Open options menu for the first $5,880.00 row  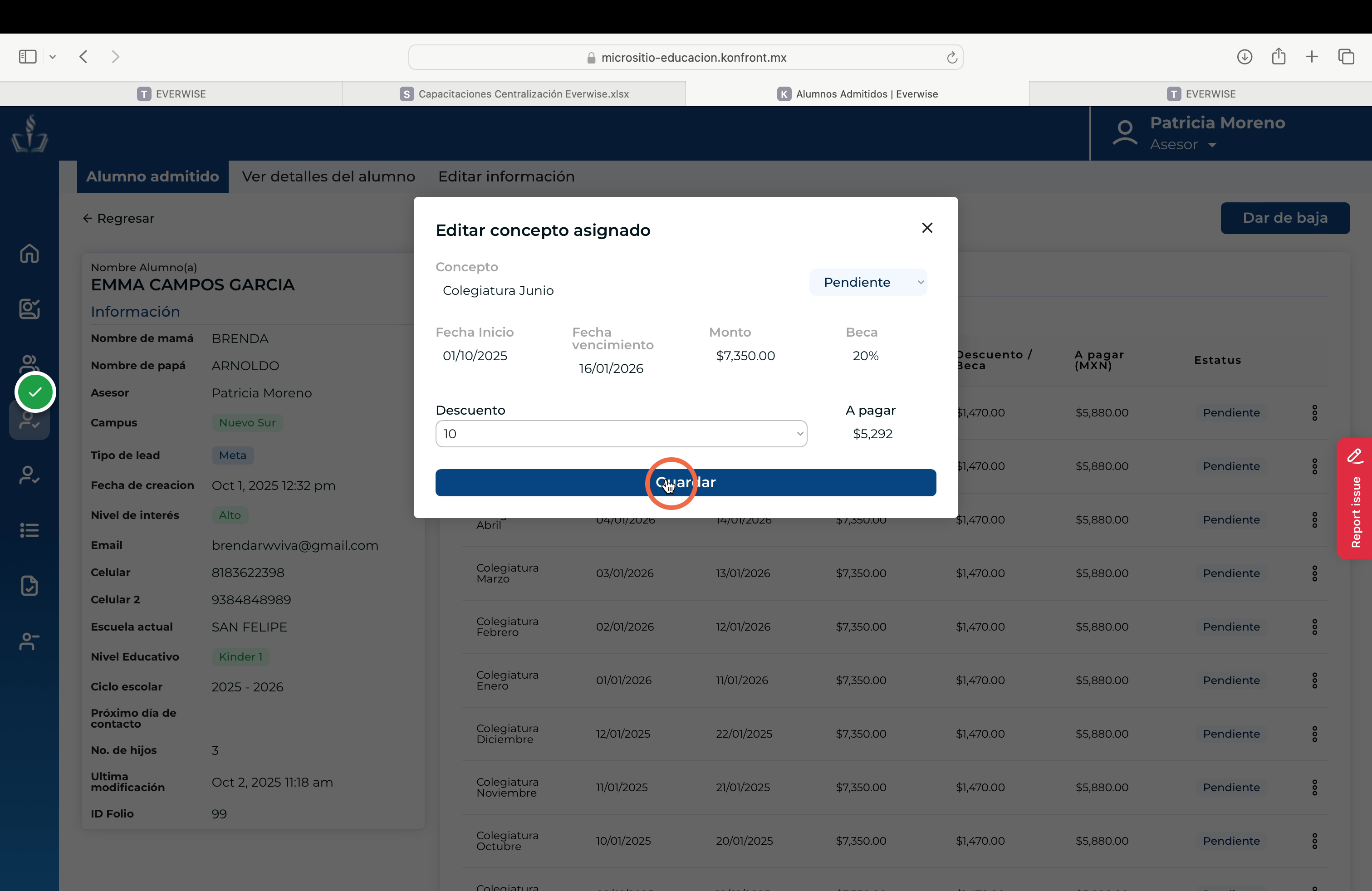pos(1315,413)
